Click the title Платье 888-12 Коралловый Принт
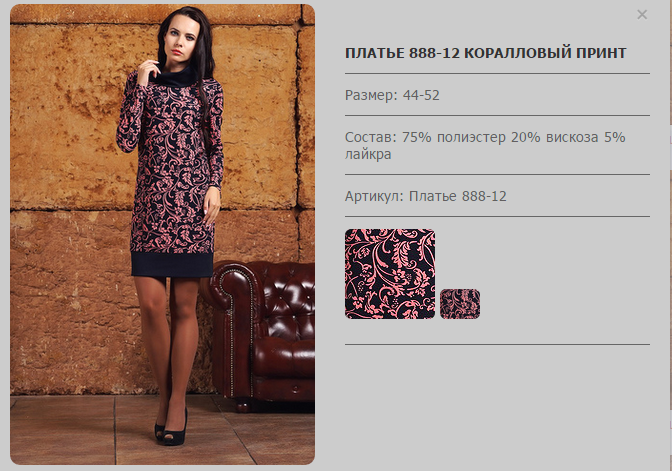 tap(486, 53)
